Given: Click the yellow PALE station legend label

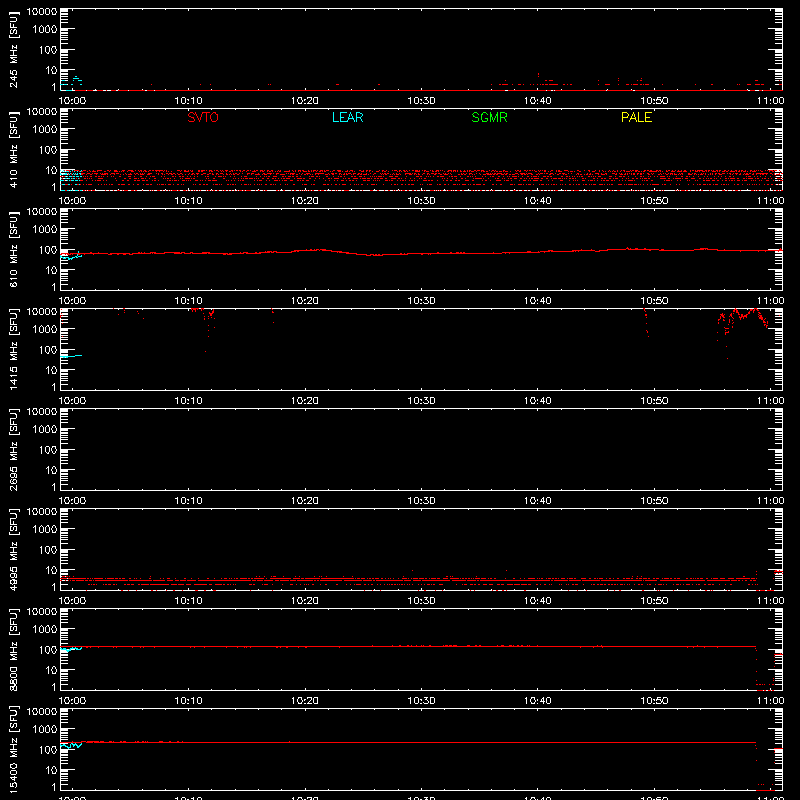Looking at the screenshot, I should click(x=636, y=117).
